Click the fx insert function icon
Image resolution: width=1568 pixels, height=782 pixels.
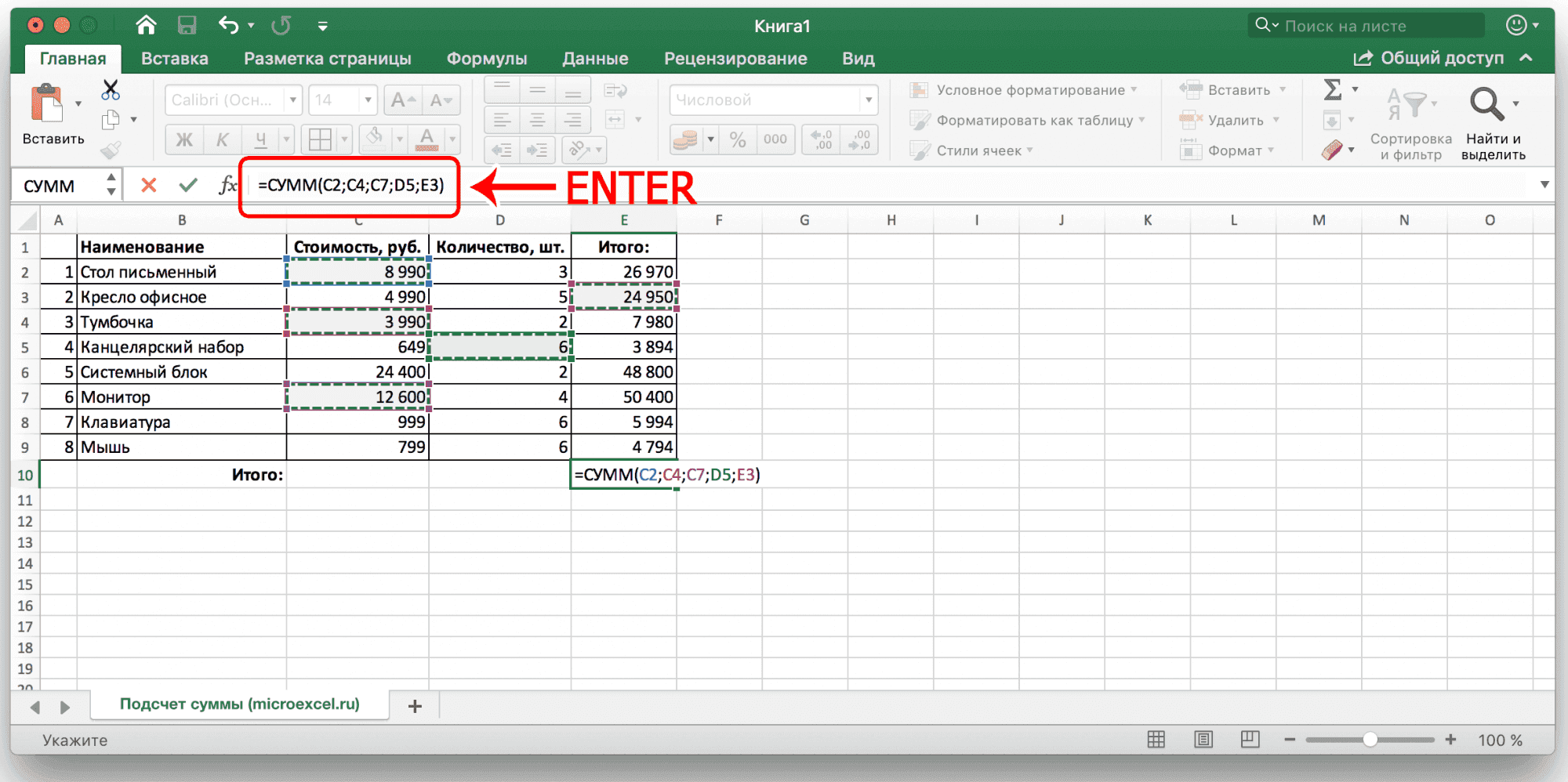pos(227,186)
